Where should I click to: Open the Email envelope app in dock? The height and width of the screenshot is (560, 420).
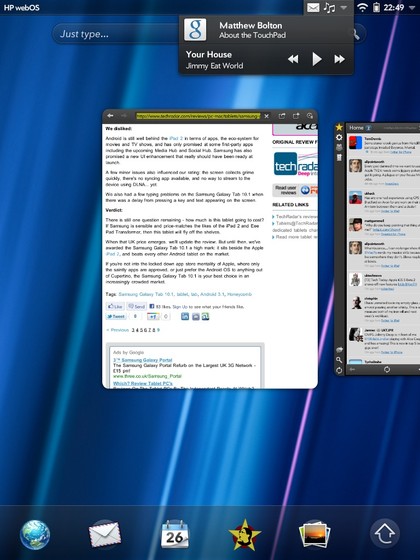104,535
